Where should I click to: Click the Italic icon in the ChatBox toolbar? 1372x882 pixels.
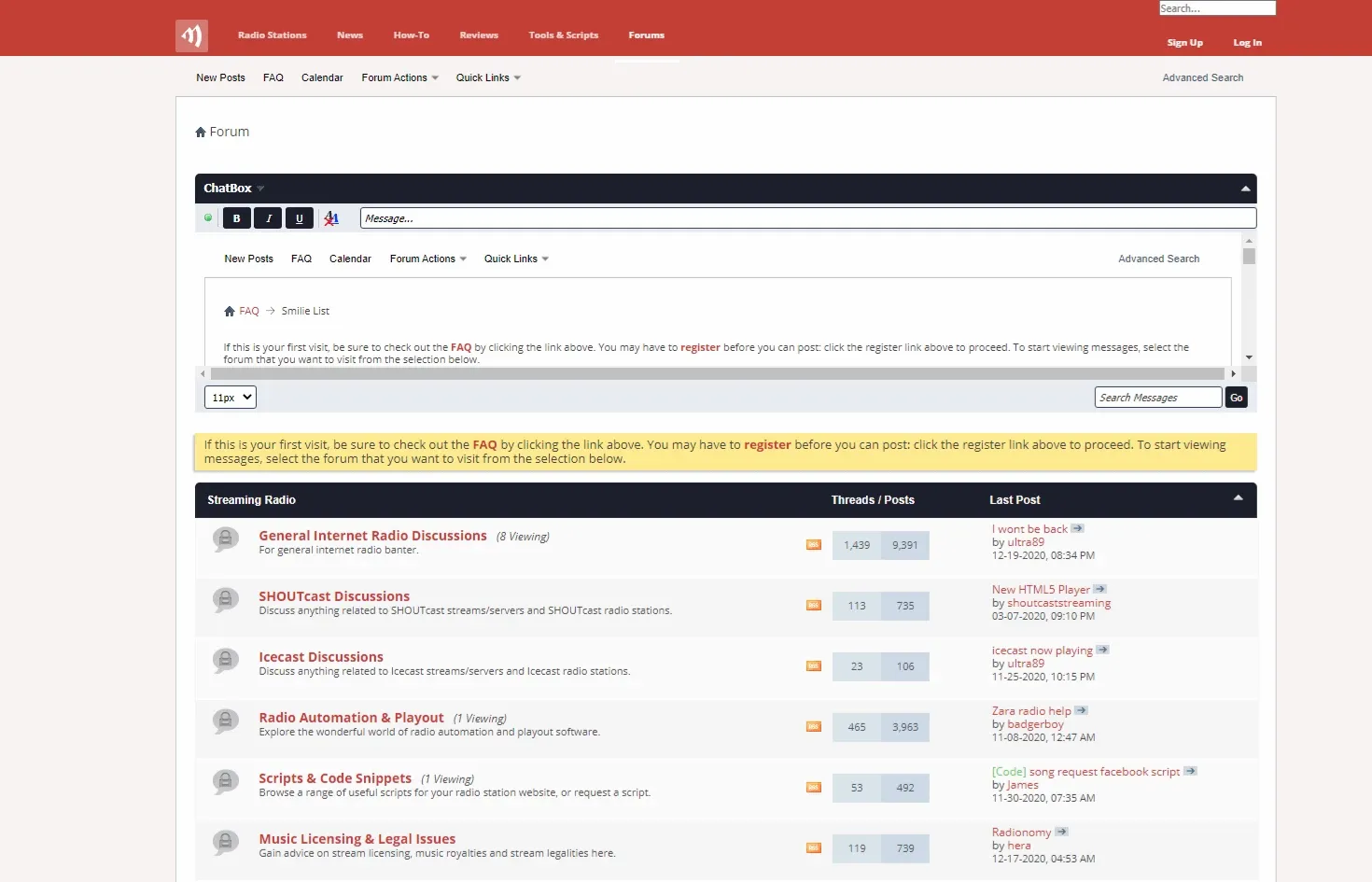click(268, 217)
